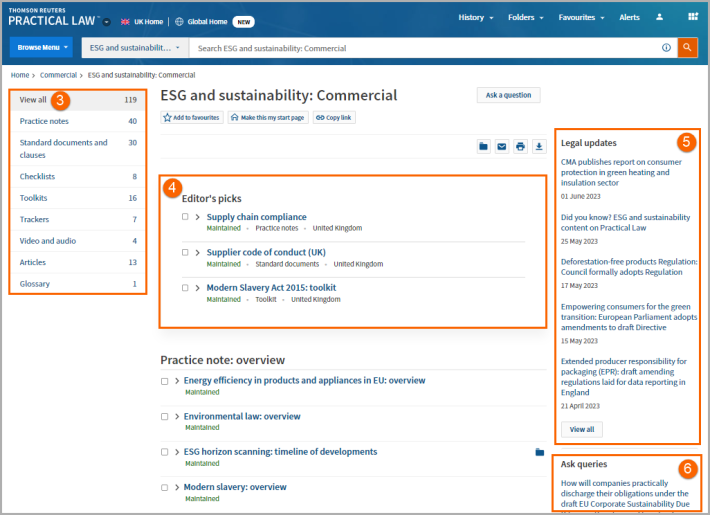Open Modern Slavery Act 2015: toolkit link
This screenshot has width=710, height=515.
[271, 288]
